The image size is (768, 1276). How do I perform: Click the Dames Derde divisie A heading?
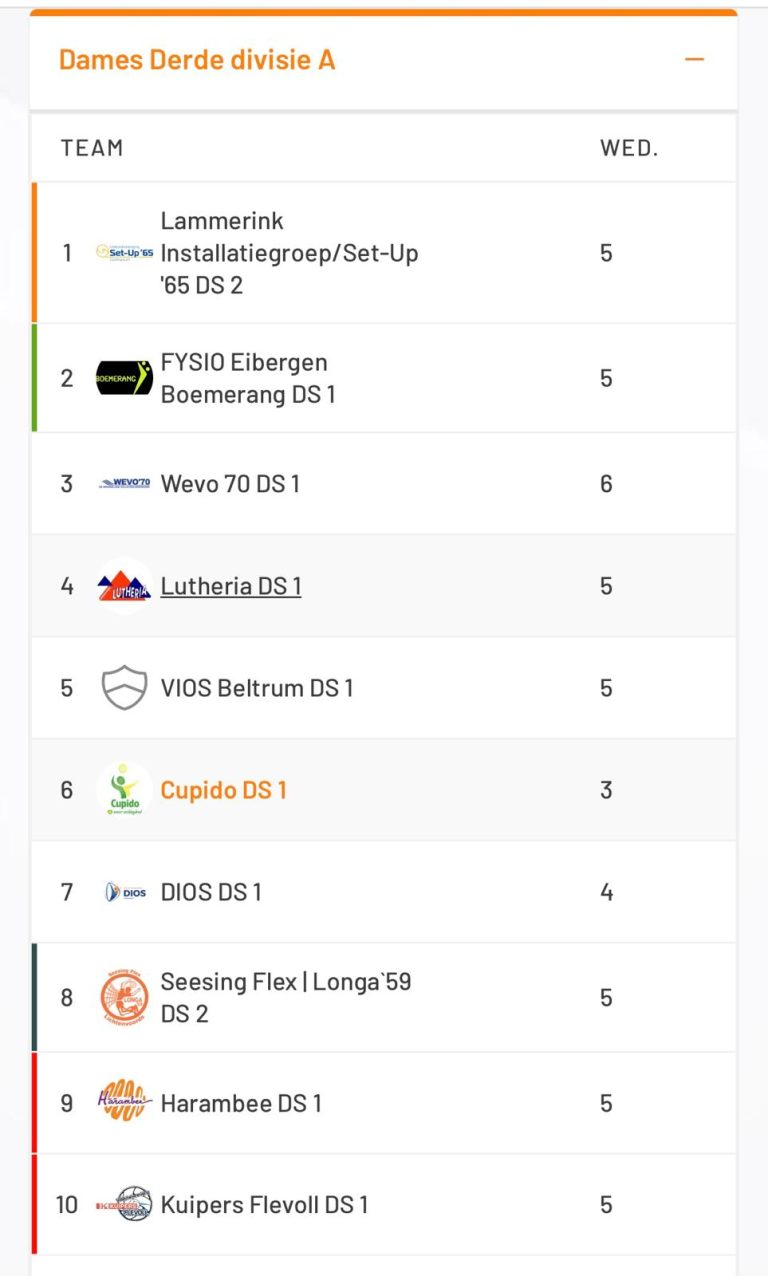pos(197,60)
